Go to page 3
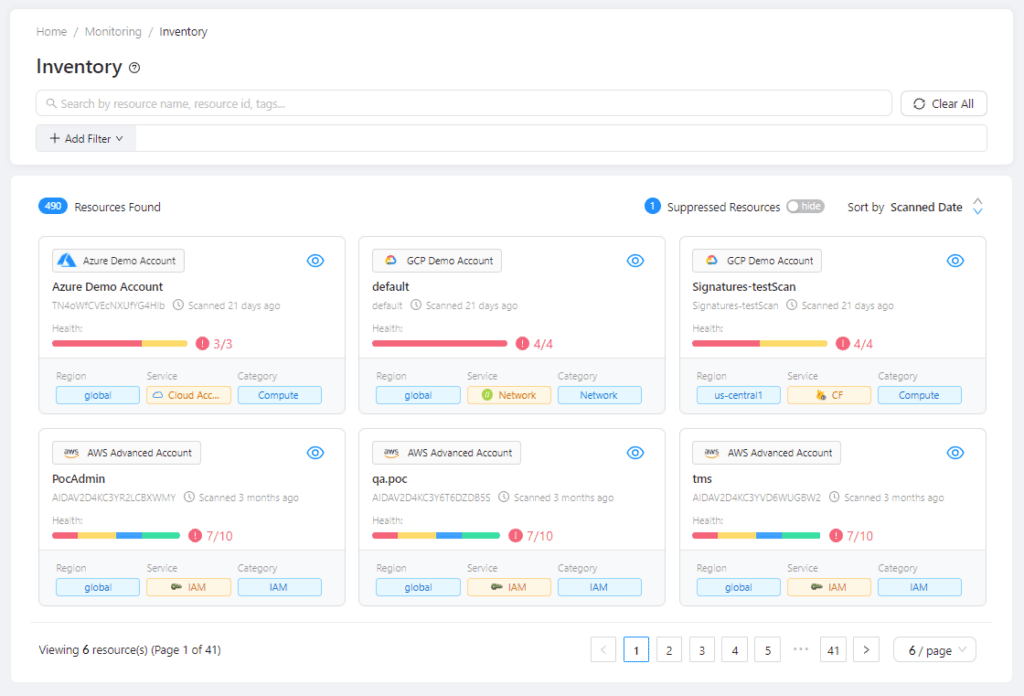1024x696 pixels. [702, 650]
